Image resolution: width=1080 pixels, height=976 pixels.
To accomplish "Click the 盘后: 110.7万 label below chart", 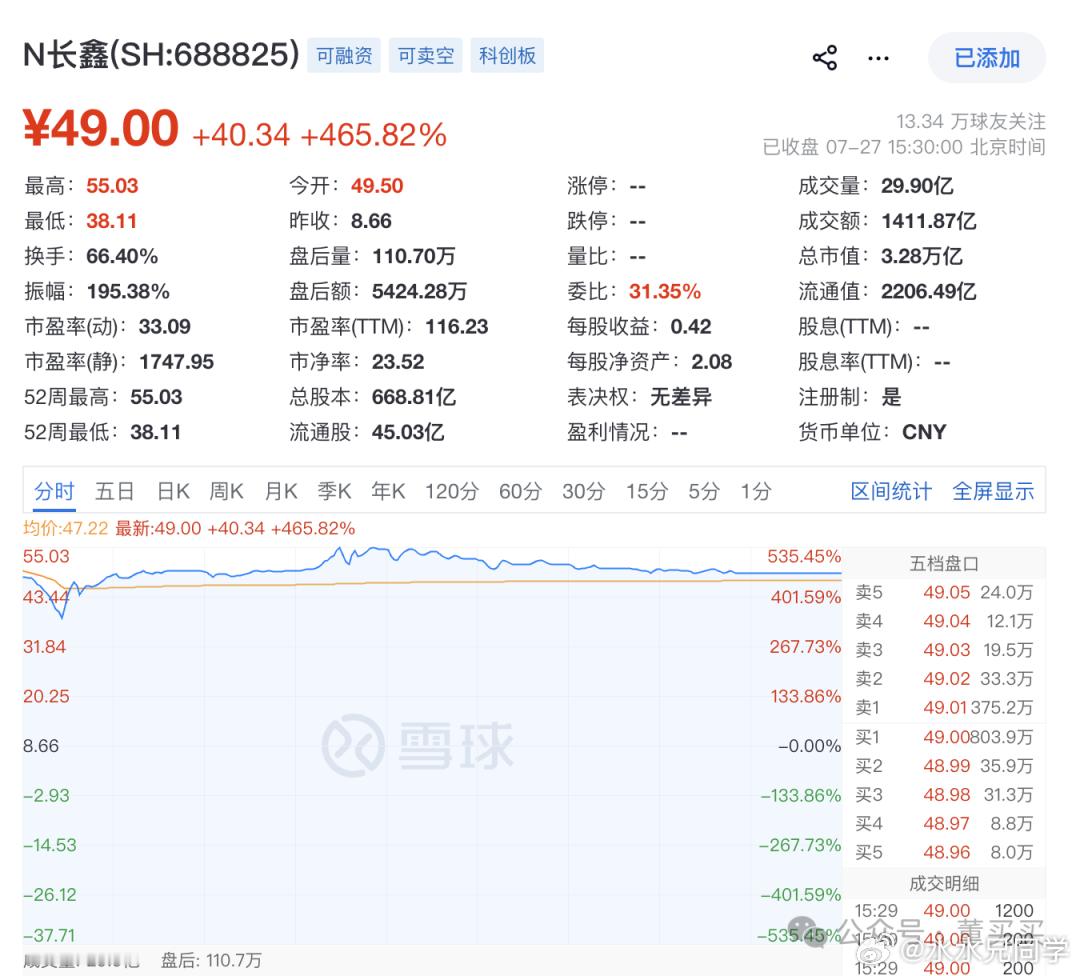I will pyautogui.click(x=211, y=959).
